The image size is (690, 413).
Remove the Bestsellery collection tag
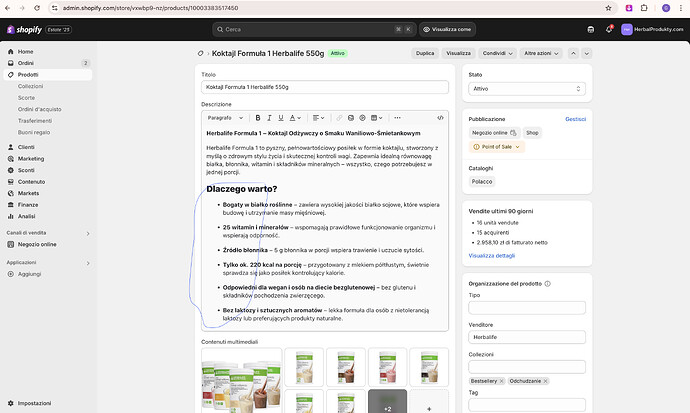501,381
